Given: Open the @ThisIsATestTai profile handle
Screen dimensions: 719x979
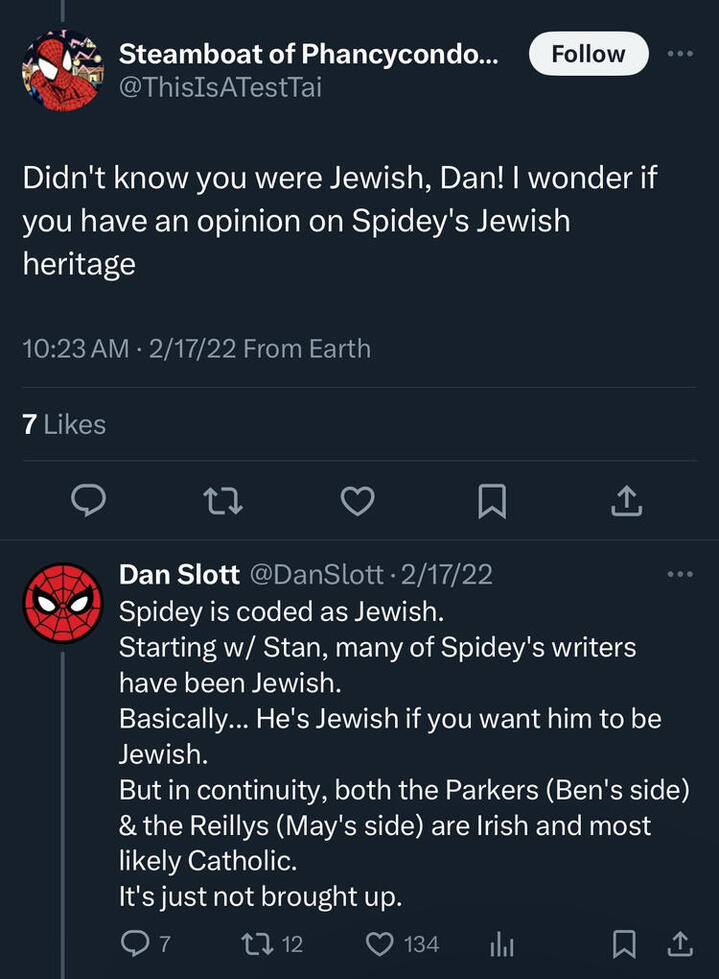Looking at the screenshot, I should tap(220, 88).
